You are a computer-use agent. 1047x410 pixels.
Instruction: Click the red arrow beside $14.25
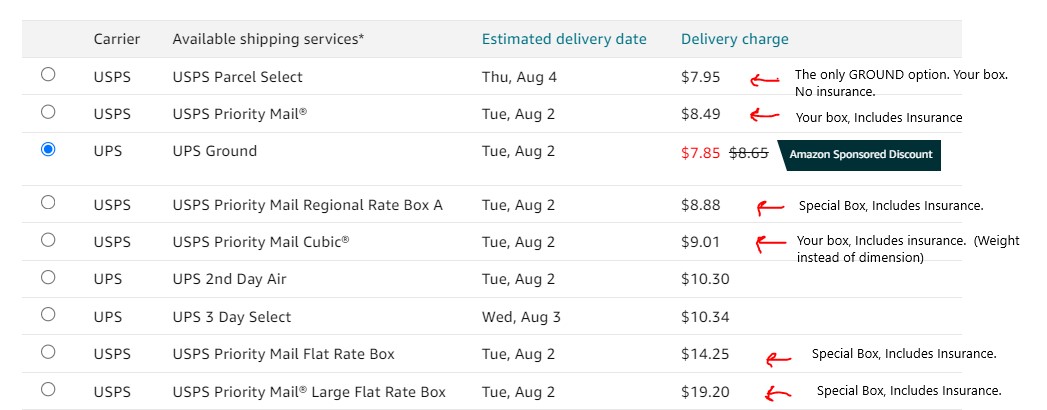tap(778, 360)
